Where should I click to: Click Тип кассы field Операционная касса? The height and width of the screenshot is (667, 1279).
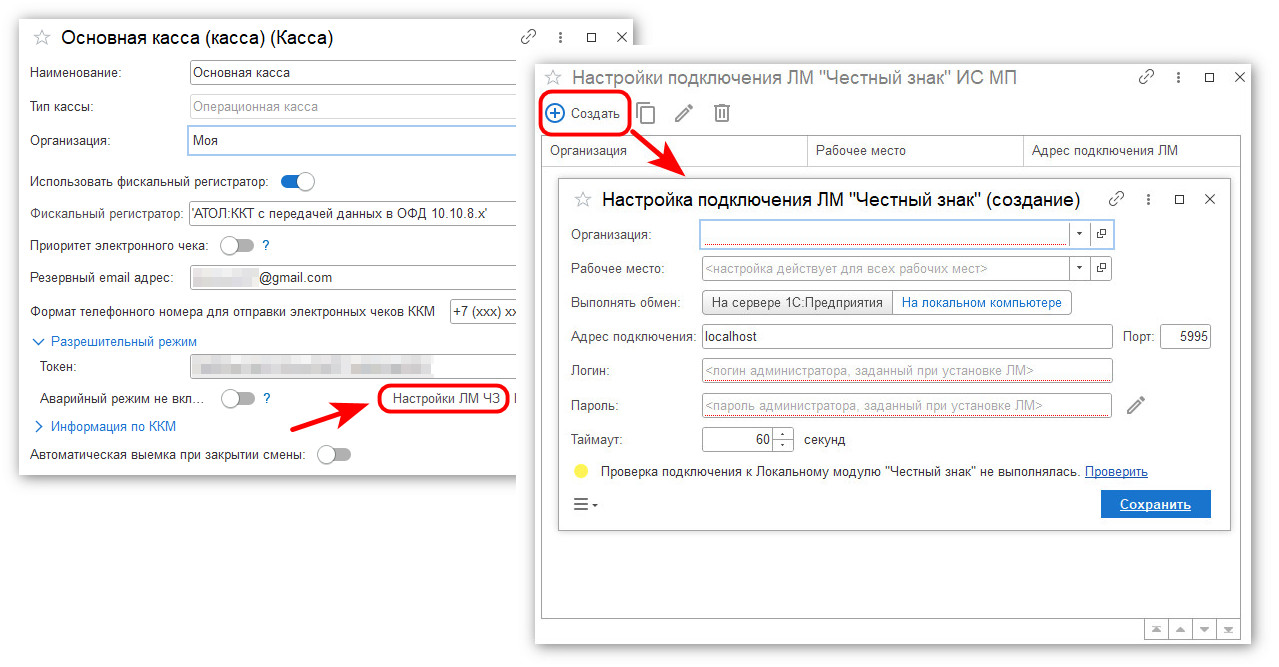[x=353, y=106]
